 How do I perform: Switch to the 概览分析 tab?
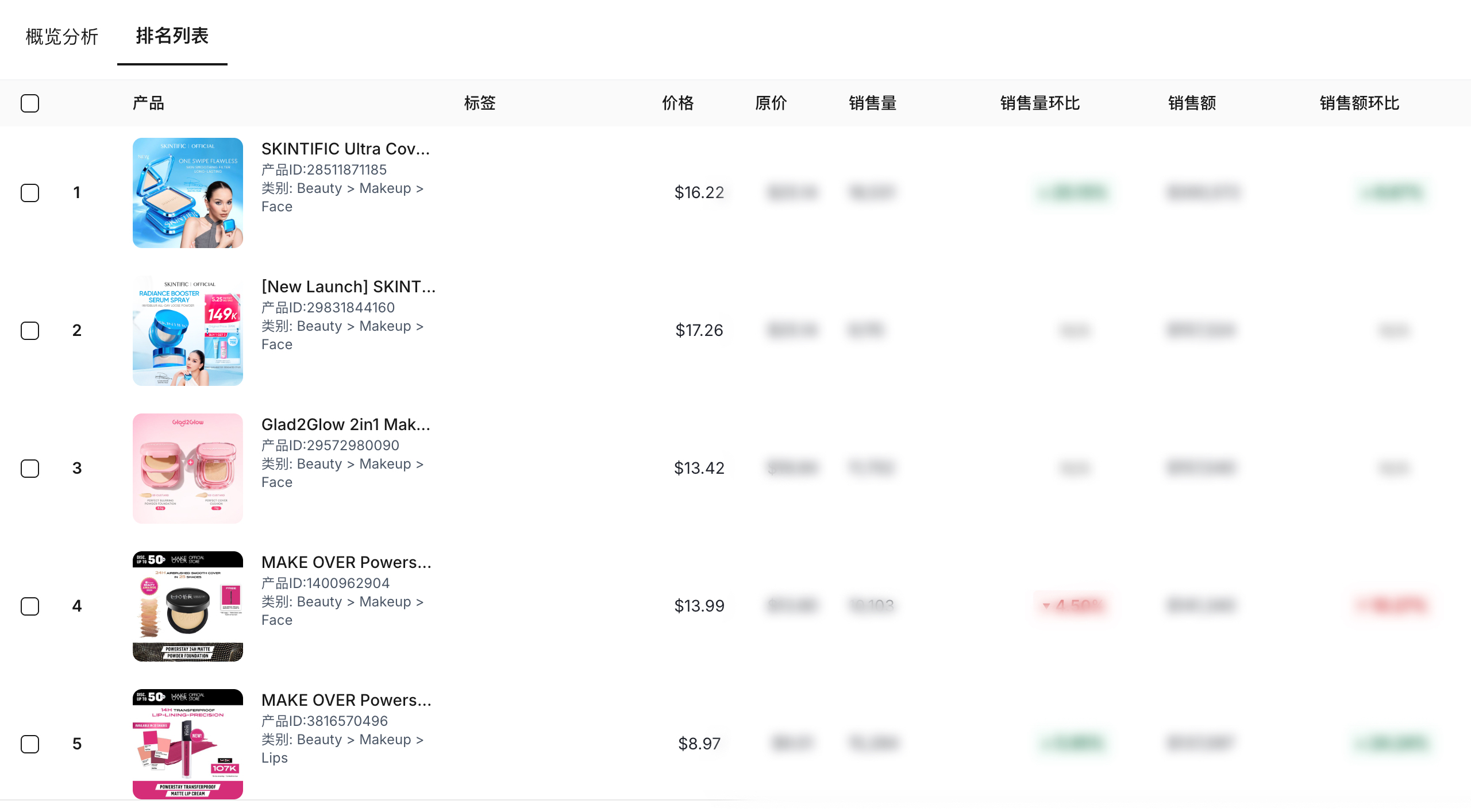[x=62, y=37]
